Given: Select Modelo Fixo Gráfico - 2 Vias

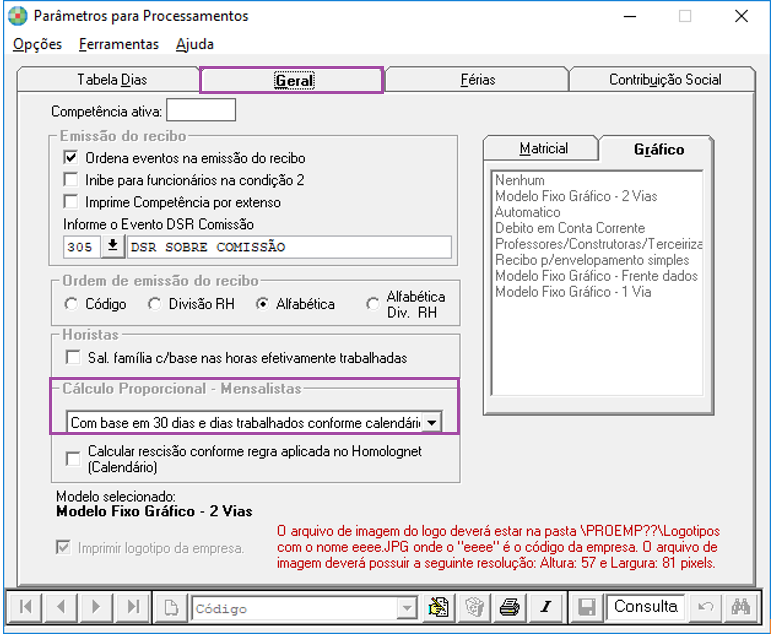Looking at the screenshot, I should (x=576, y=196).
